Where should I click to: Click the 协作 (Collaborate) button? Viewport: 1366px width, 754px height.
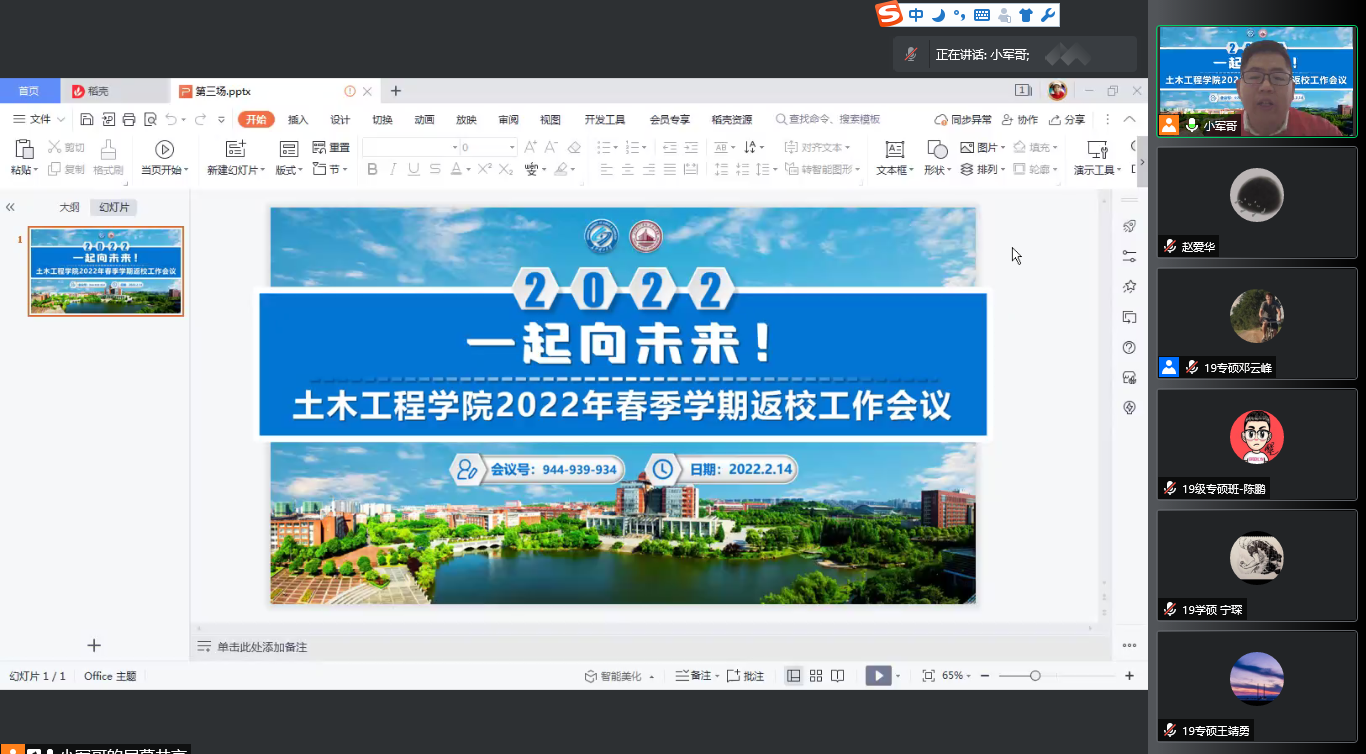tap(1020, 119)
